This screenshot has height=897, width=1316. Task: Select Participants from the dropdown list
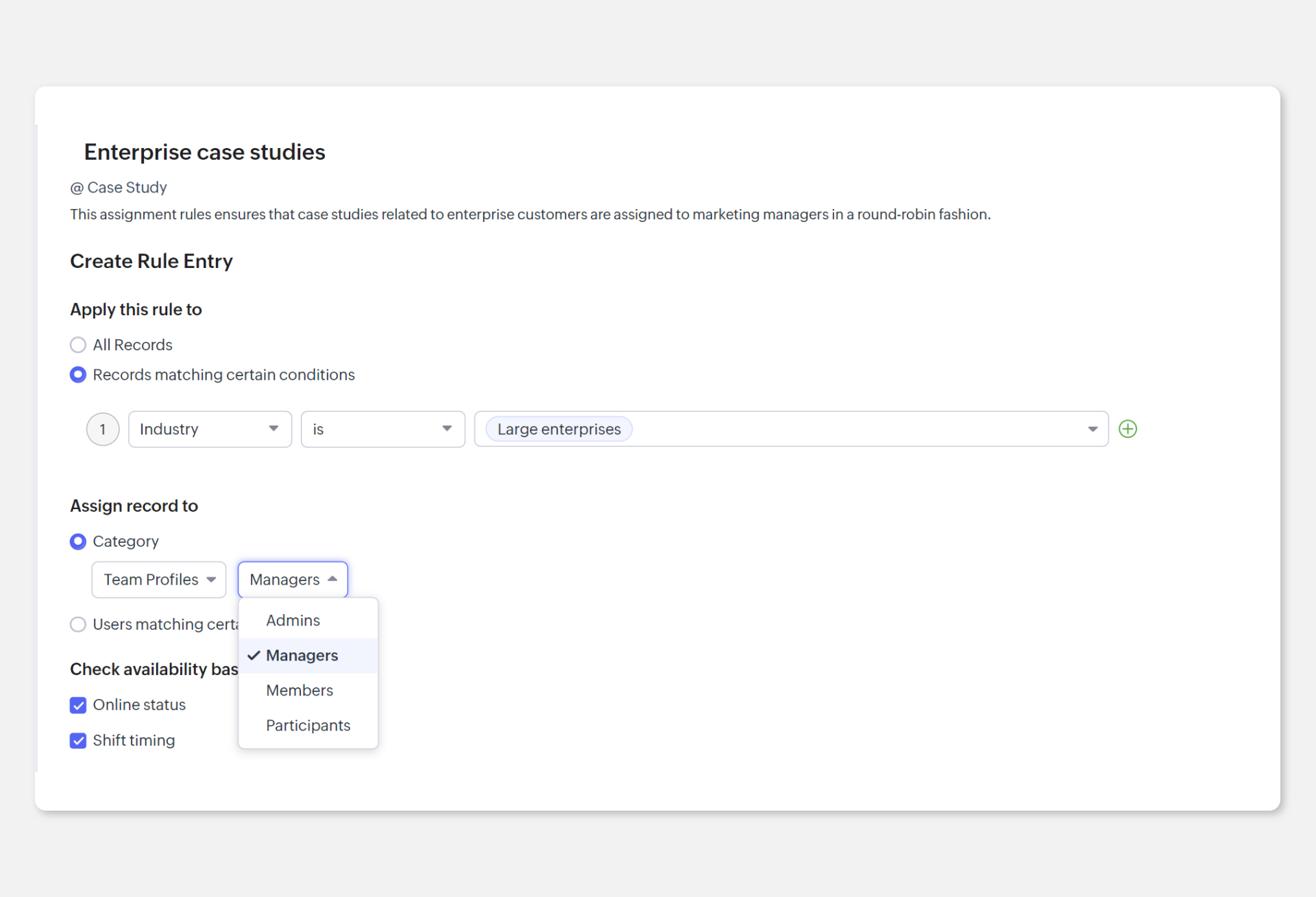[x=308, y=724]
